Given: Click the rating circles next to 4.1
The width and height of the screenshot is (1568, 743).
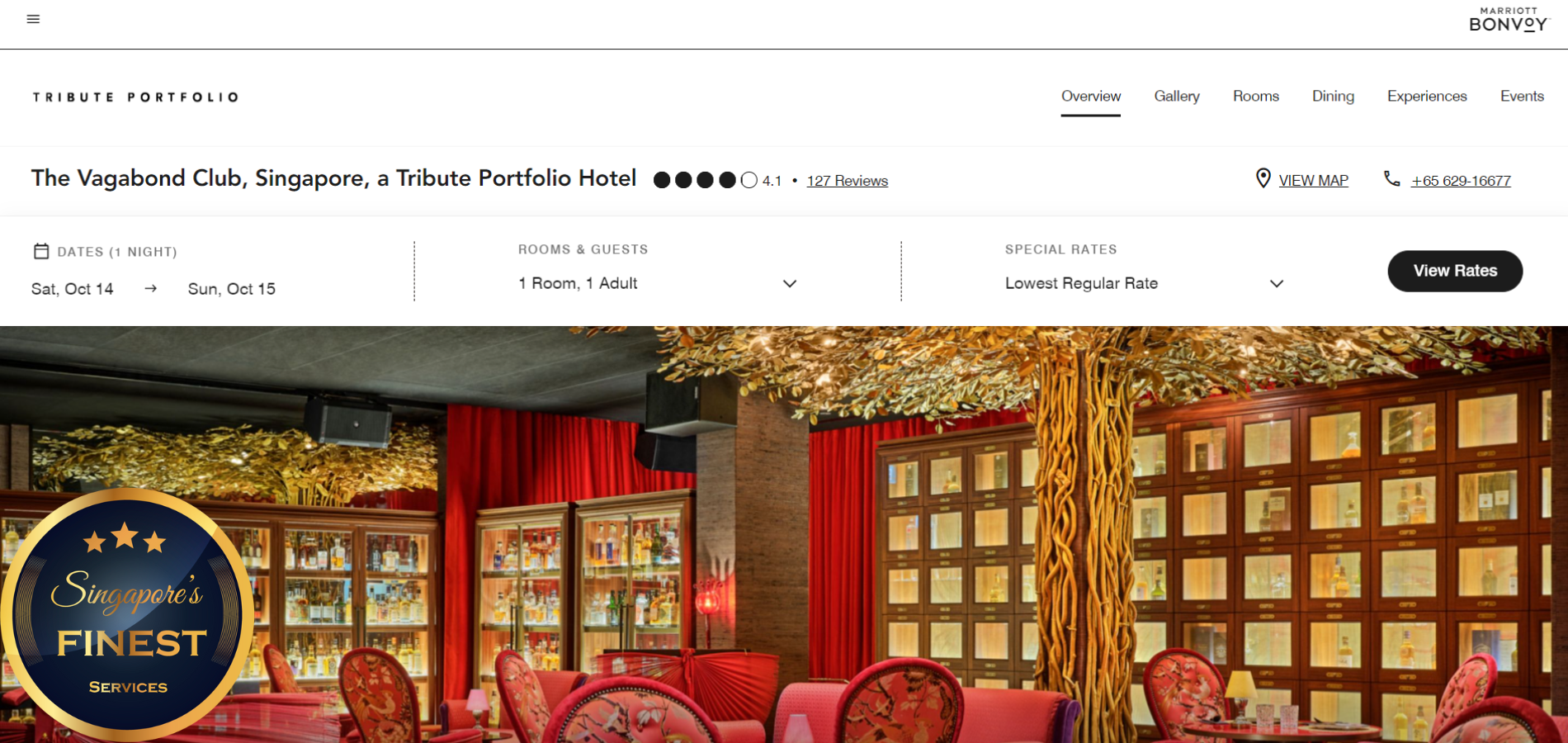Looking at the screenshot, I should [x=705, y=180].
